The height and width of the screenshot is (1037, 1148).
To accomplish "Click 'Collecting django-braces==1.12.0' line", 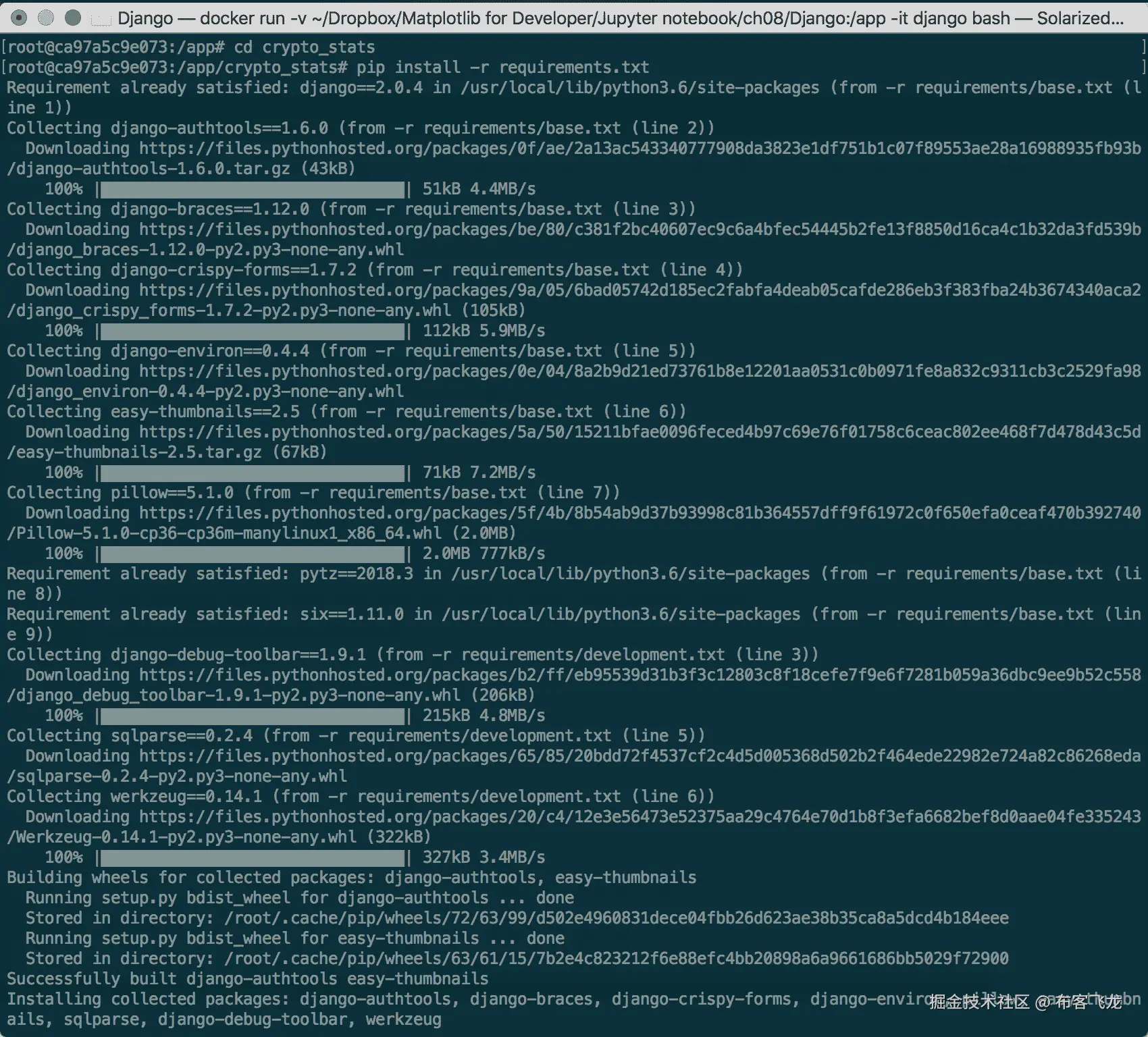I will [351, 209].
